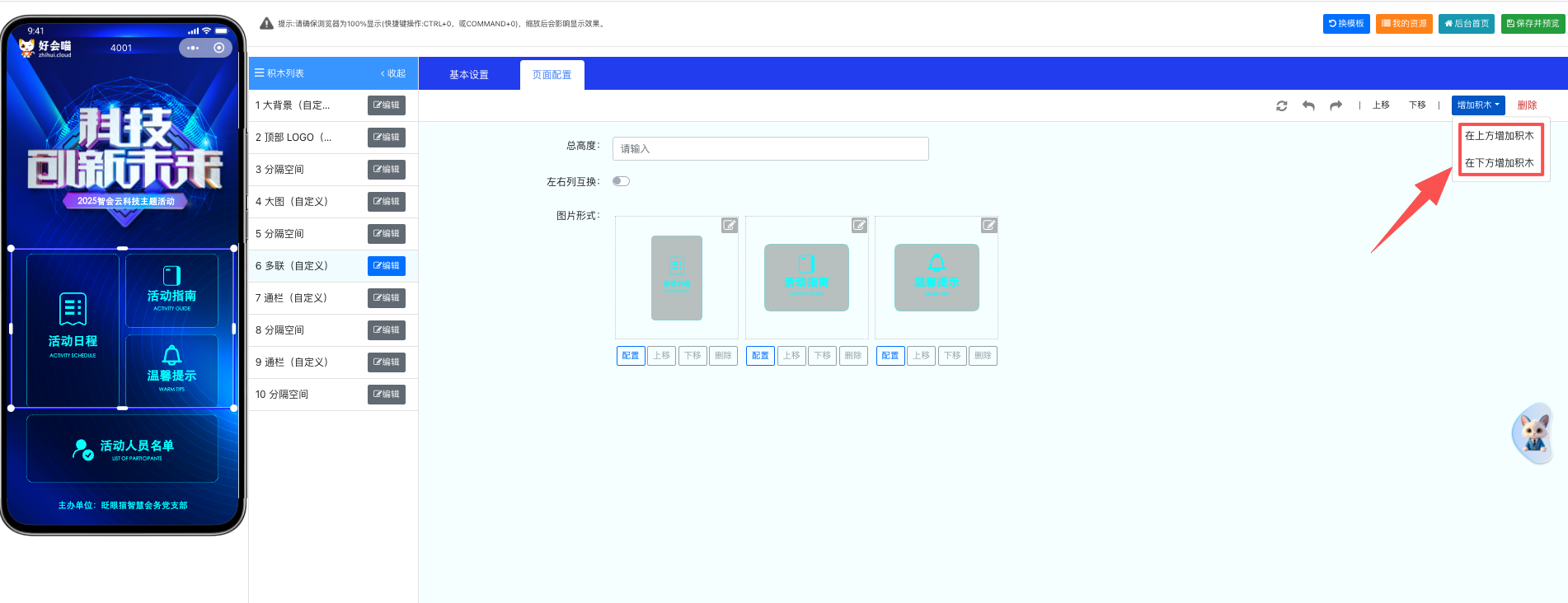The image size is (1568, 603).
Task: Select 在上方增加积木 option
Action: tap(1499, 136)
